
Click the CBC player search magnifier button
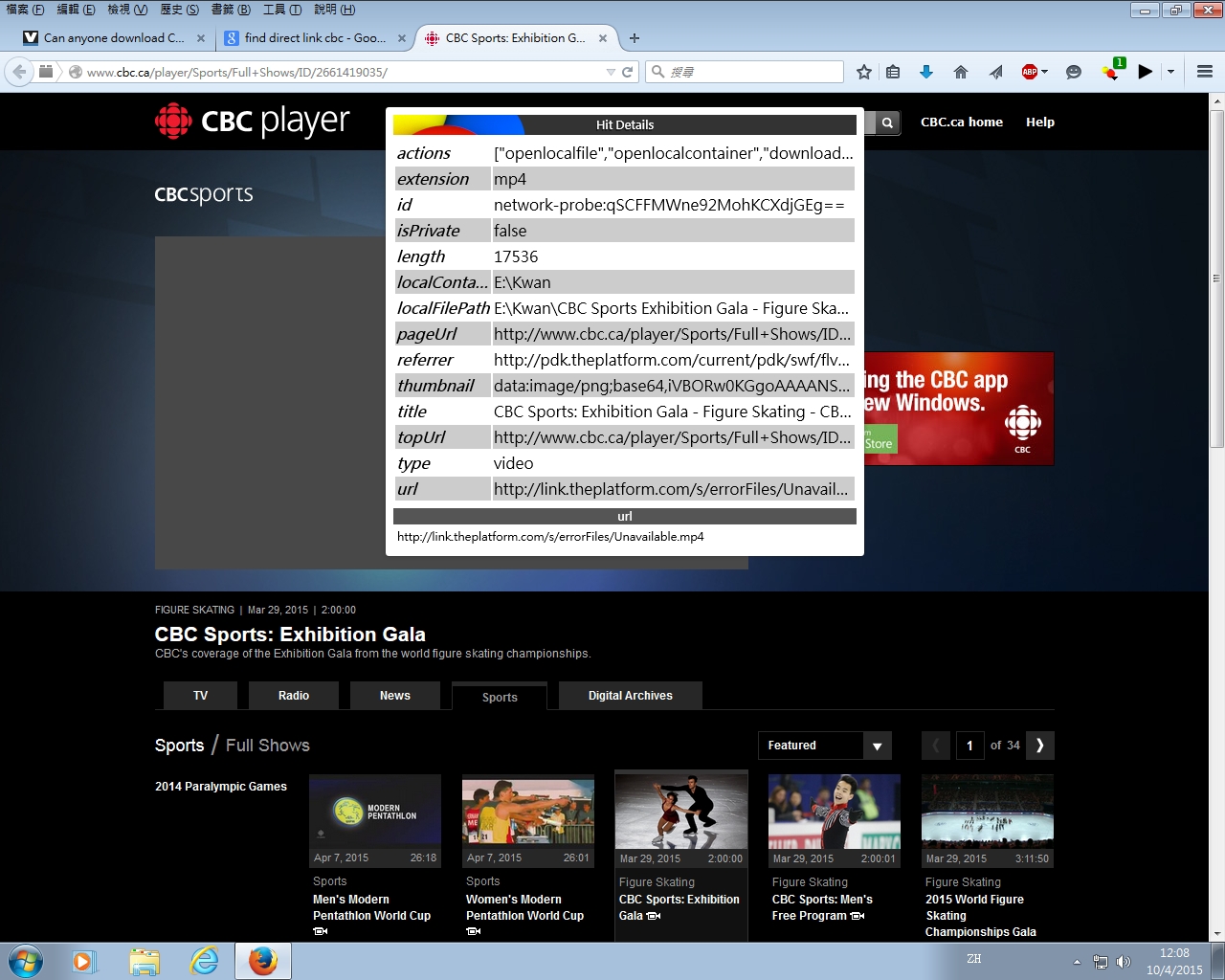[887, 122]
